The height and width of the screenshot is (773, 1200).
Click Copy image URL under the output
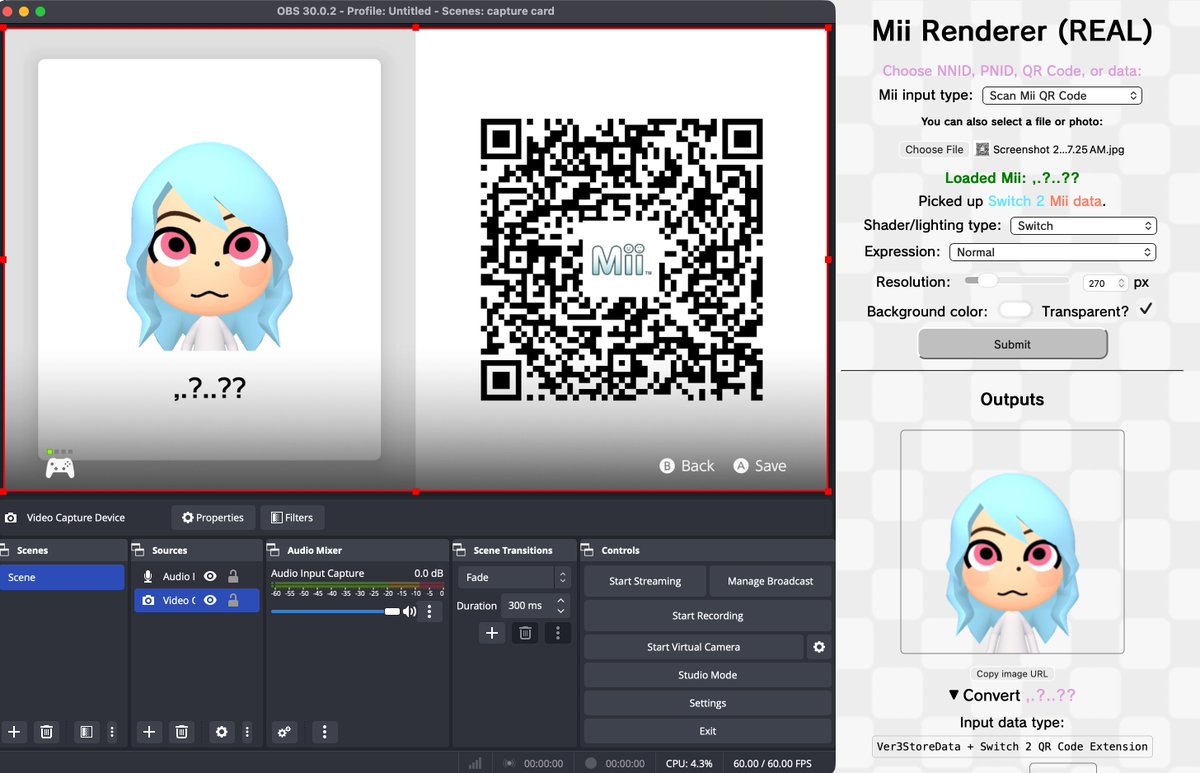(1012, 674)
